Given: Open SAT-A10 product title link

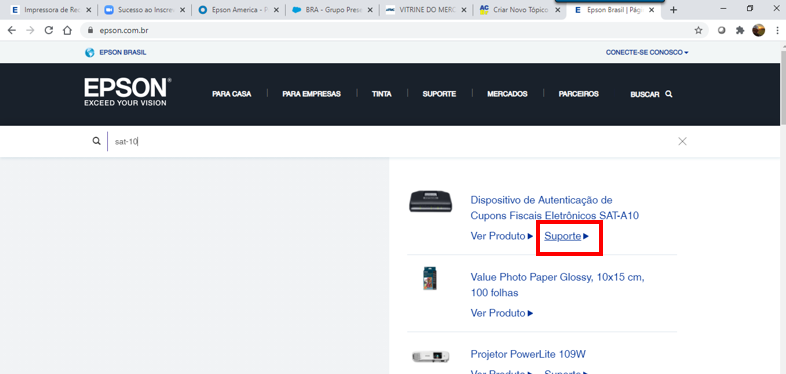Looking at the screenshot, I should pyautogui.click(x=554, y=208).
